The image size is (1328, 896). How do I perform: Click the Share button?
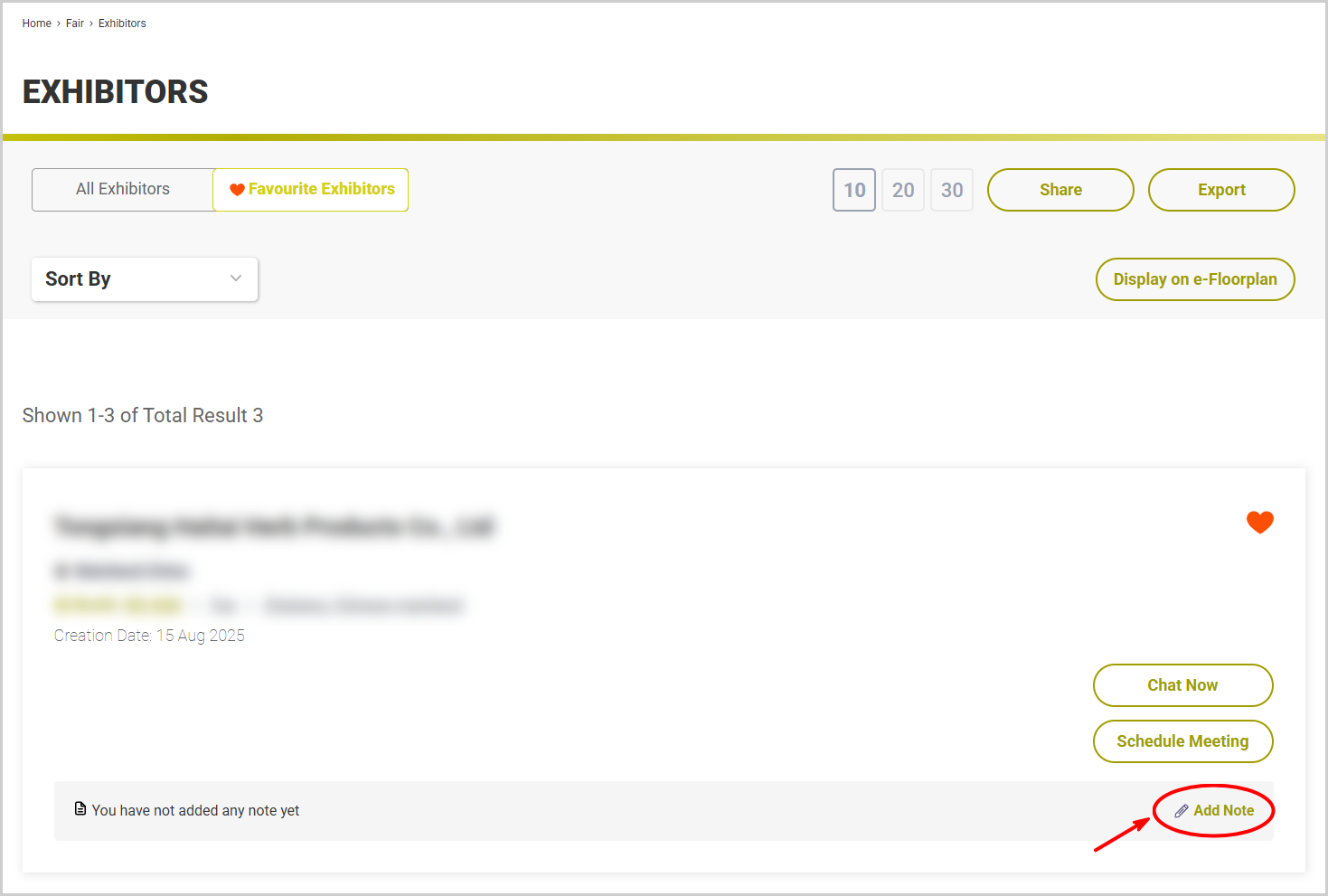pos(1060,190)
